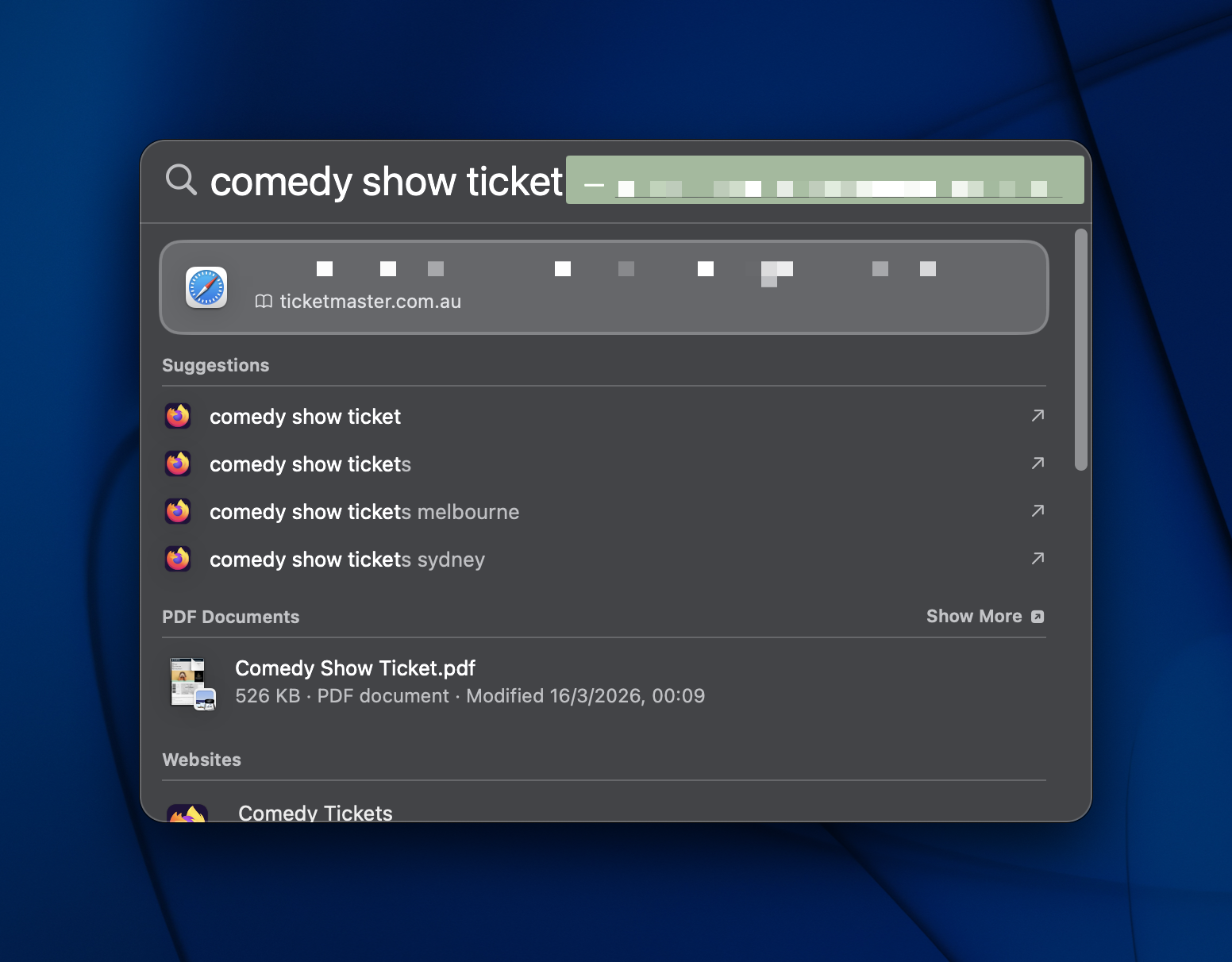Select the 'comedy show tickets' suggestion
This screenshot has width=1232, height=962.
310,464
